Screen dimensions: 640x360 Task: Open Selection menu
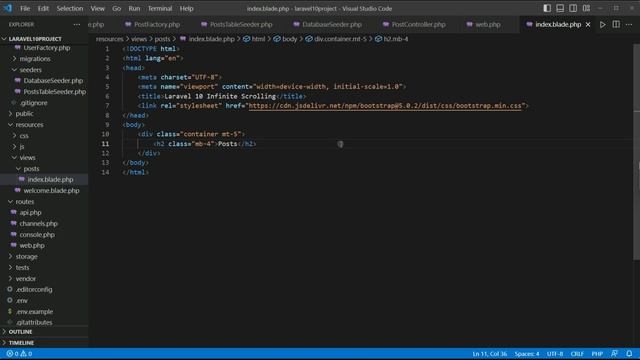click(x=69, y=9)
